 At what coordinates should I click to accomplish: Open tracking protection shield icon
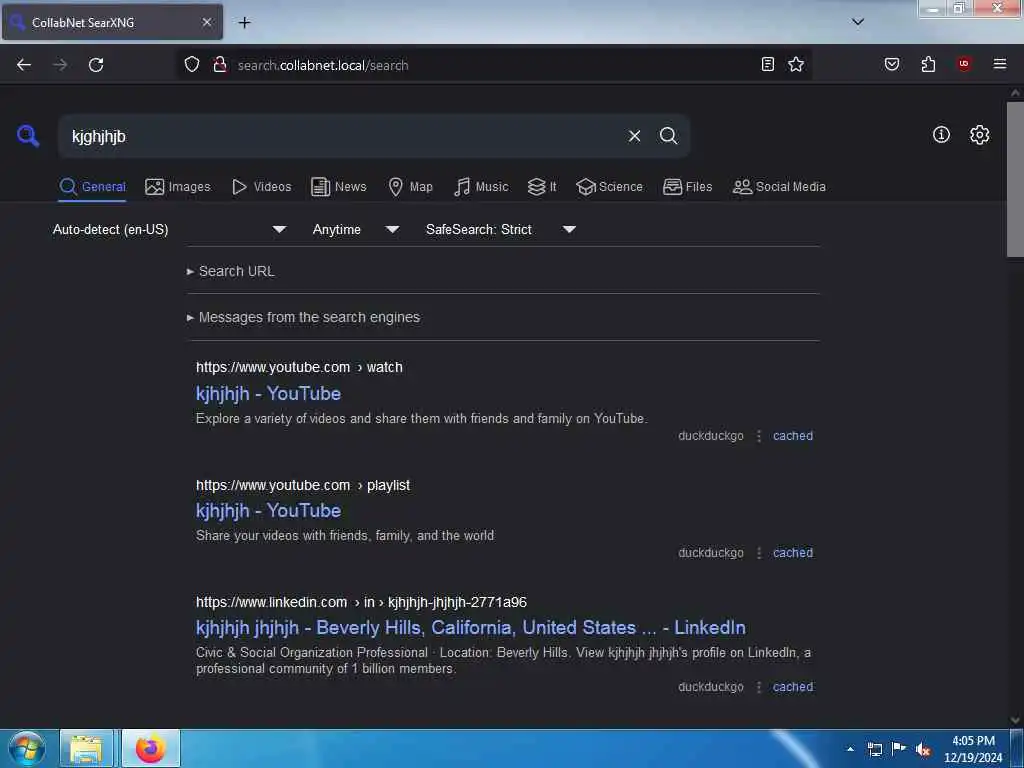tap(191, 65)
